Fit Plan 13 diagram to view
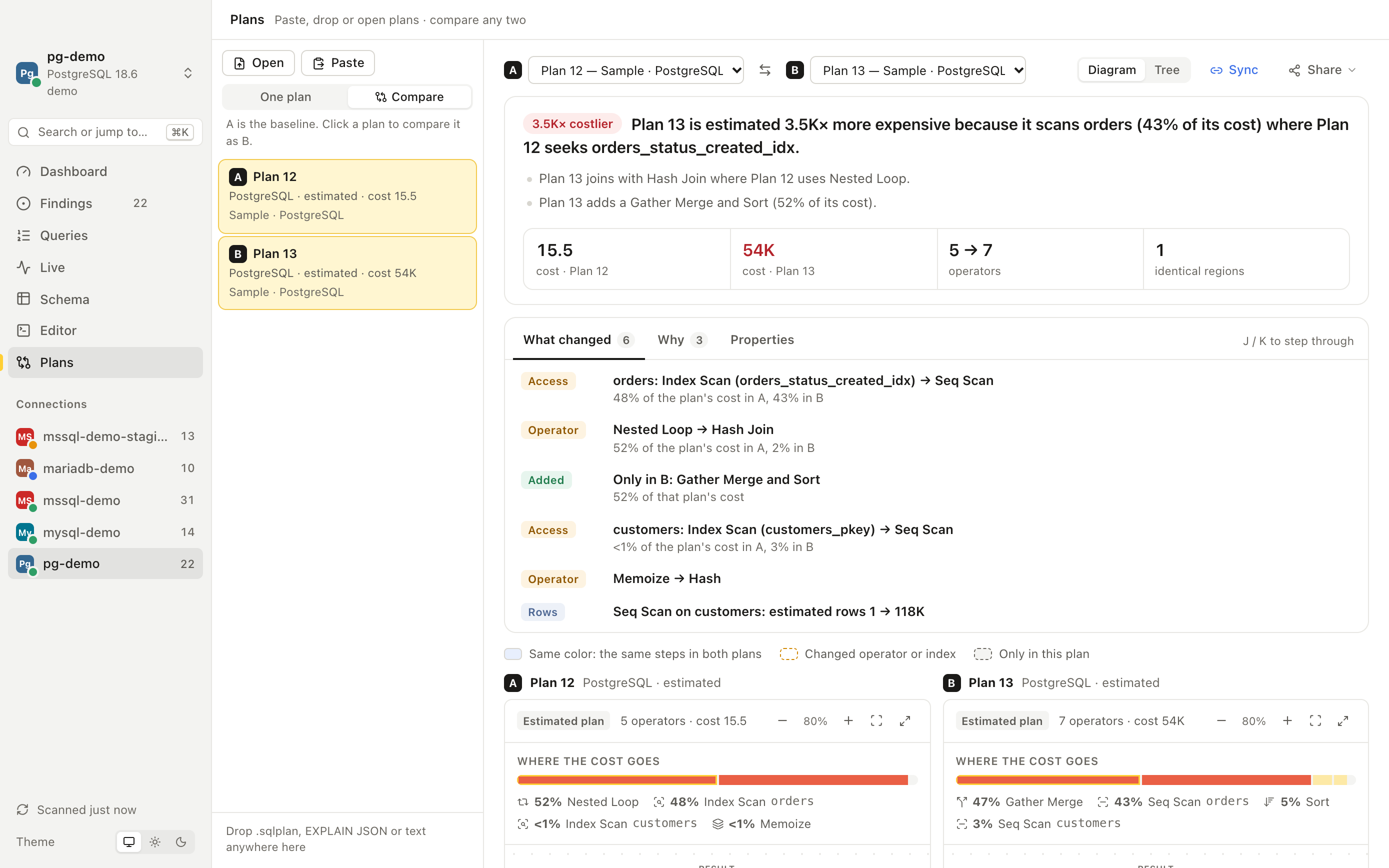Viewport: 1389px width, 868px height. [1315, 720]
